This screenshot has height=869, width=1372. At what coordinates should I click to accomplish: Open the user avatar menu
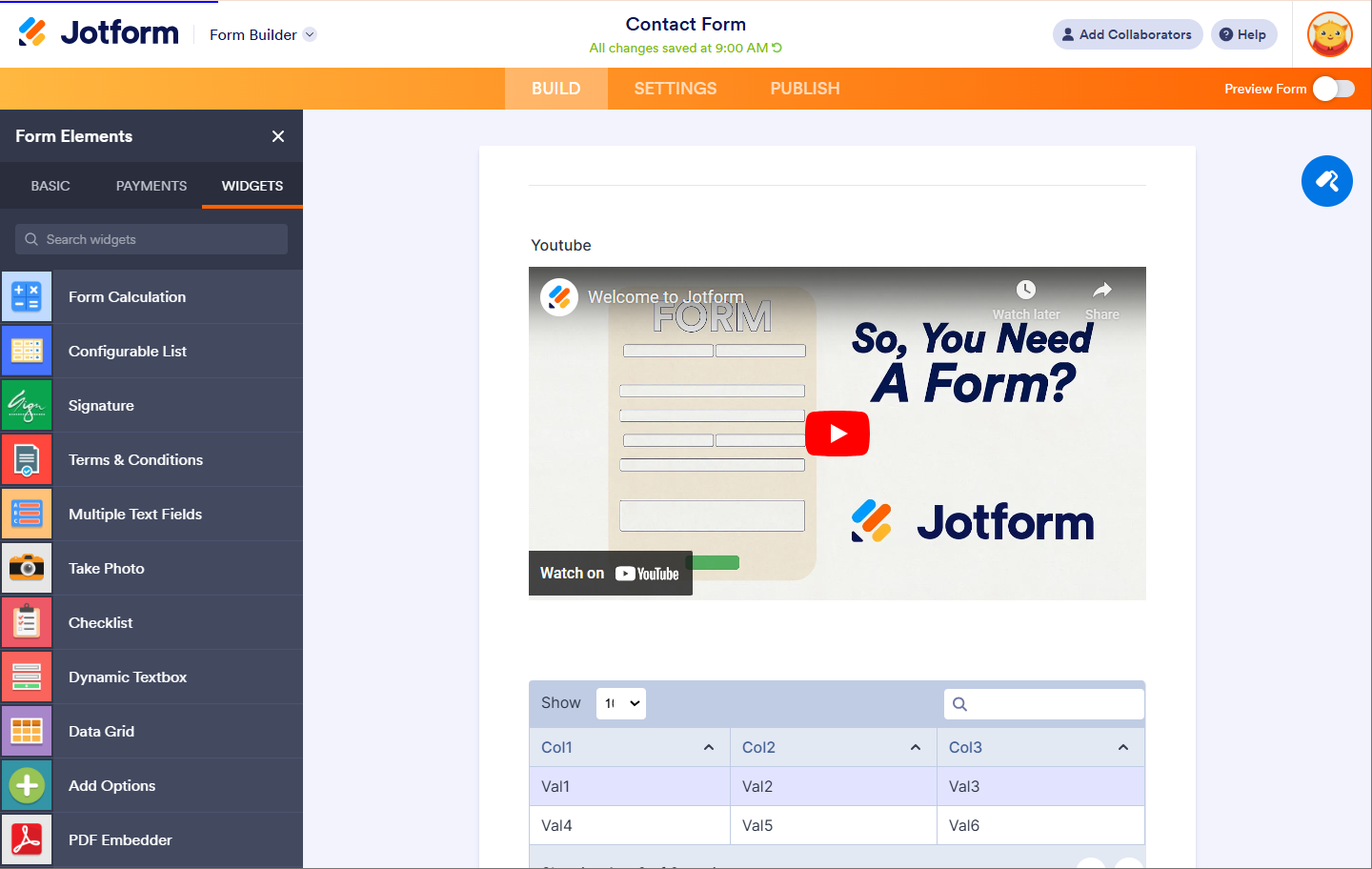(x=1330, y=34)
